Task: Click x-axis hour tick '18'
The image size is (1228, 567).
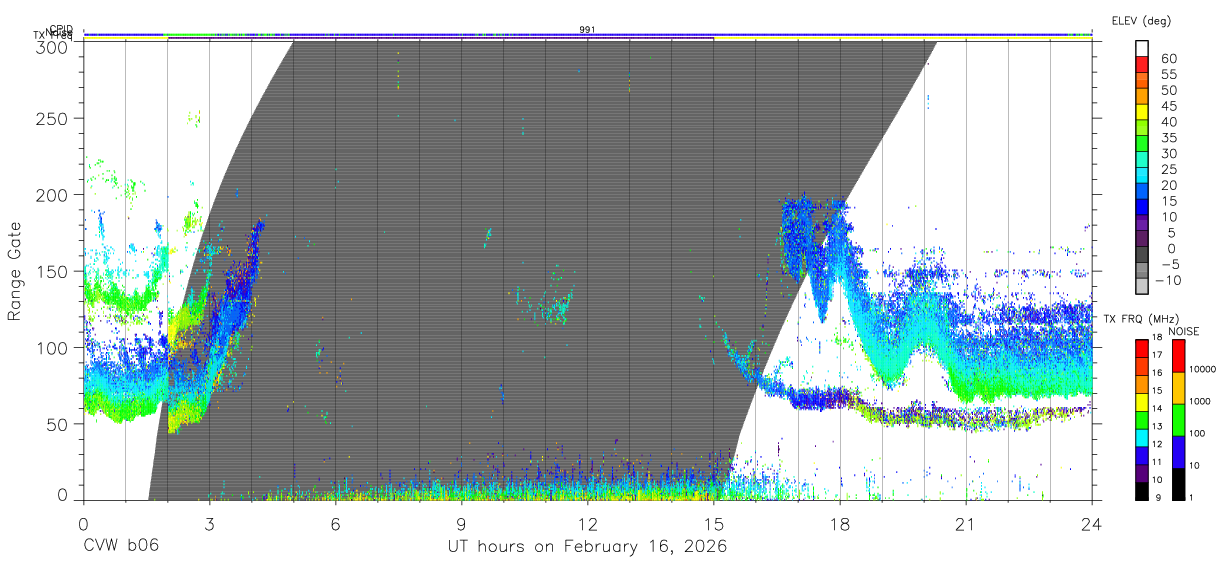Action: pos(840,523)
